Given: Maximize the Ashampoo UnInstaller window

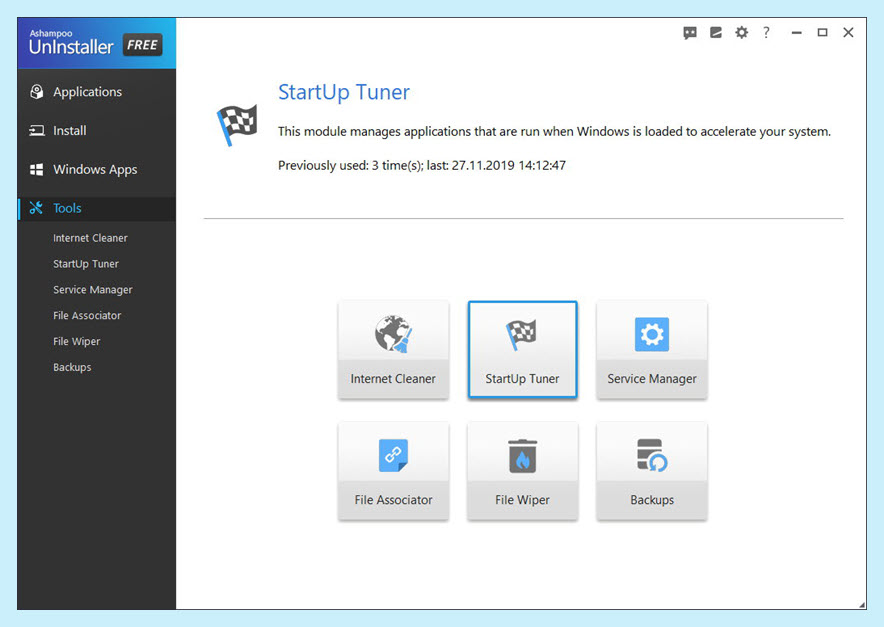Looking at the screenshot, I should click(823, 33).
